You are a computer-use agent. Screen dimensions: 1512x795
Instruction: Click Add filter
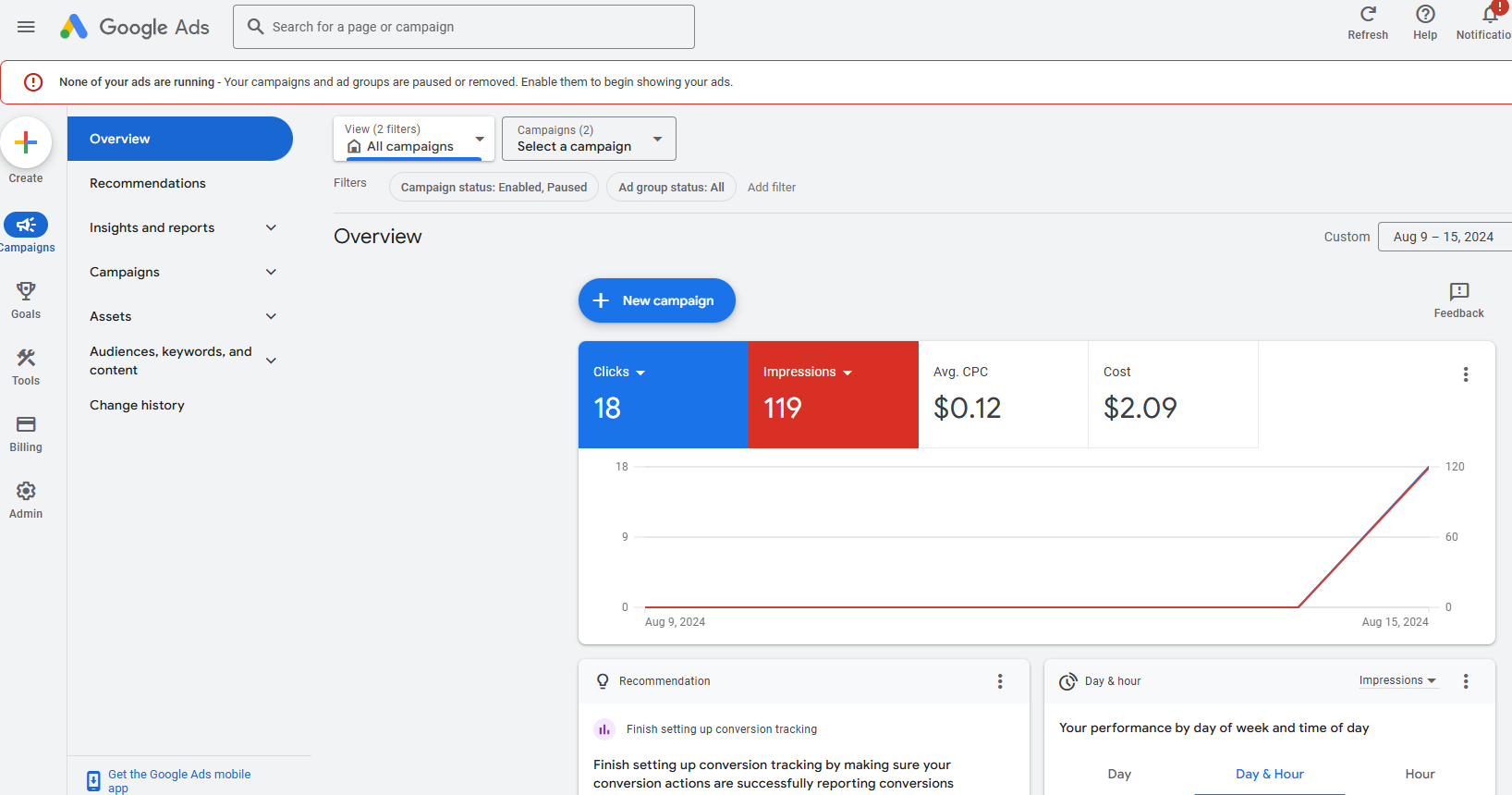(772, 187)
